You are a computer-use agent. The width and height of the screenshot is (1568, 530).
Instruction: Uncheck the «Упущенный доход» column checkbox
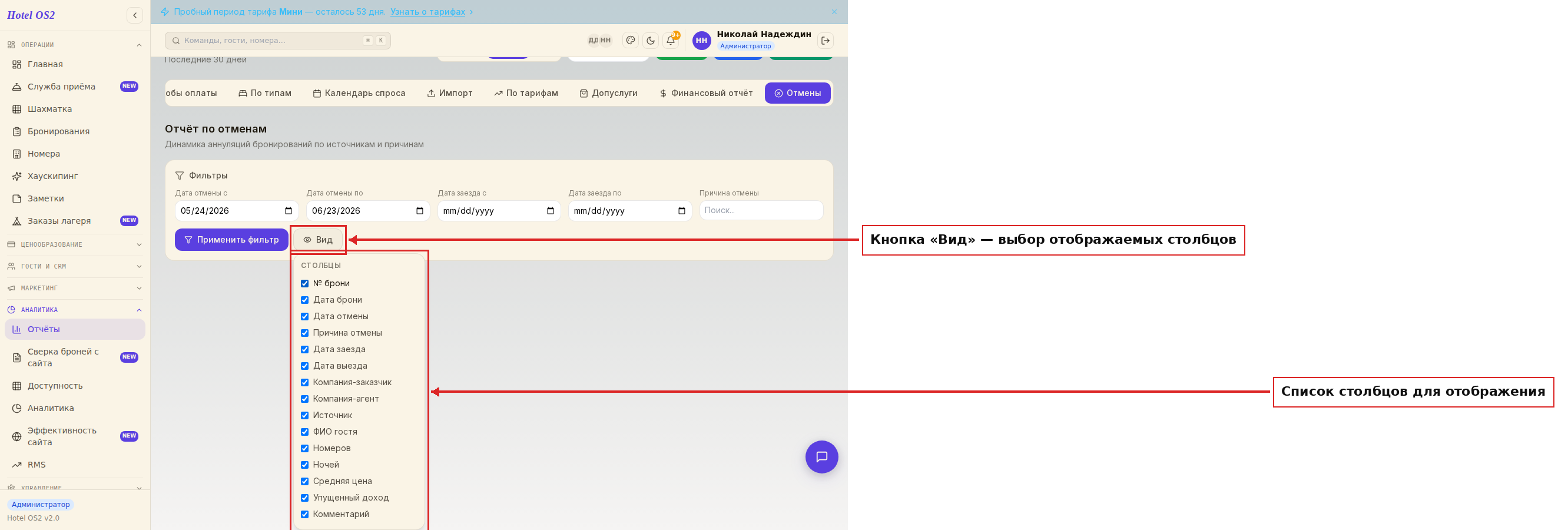point(304,498)
